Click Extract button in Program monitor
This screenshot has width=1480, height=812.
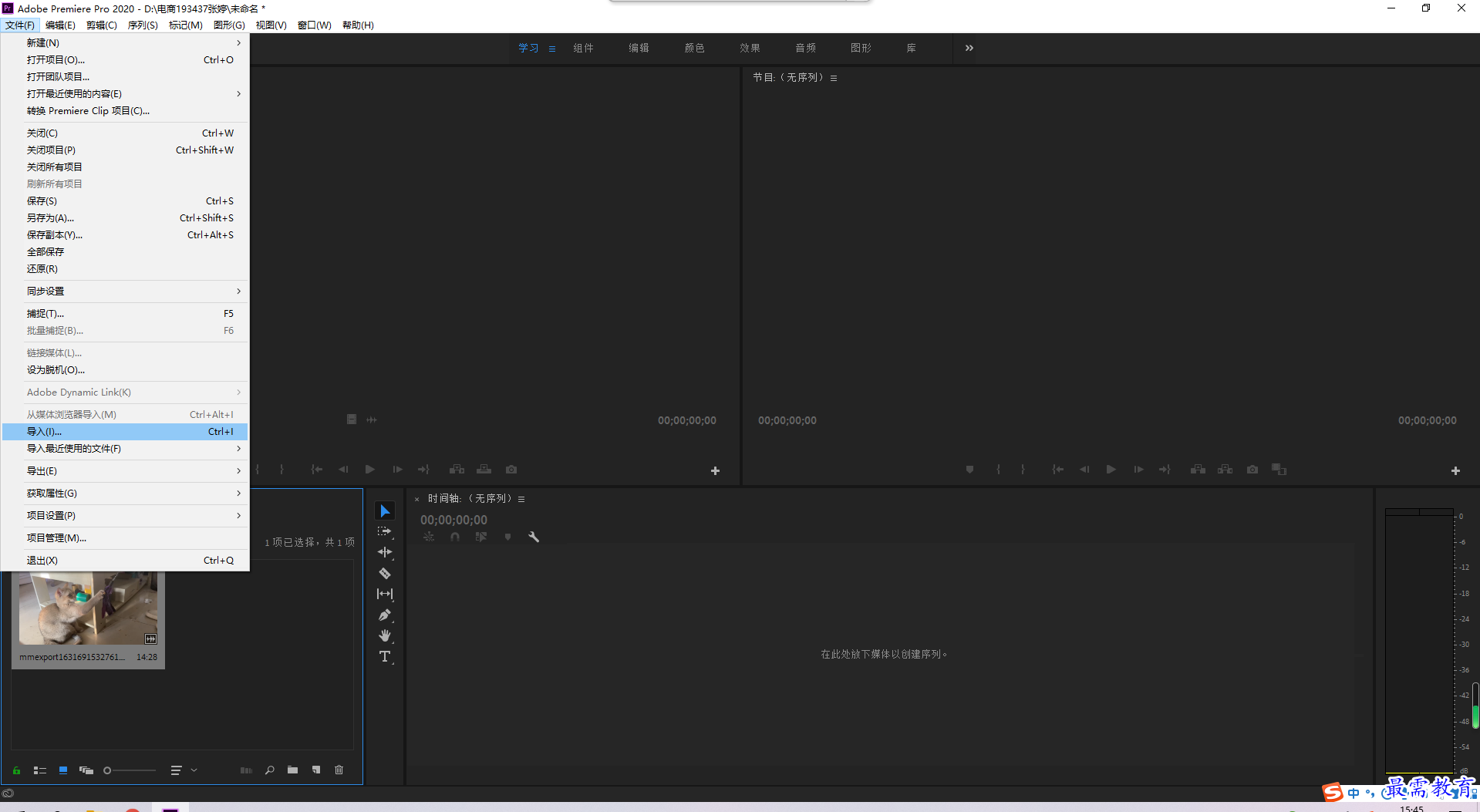pyautogui.click(x=1225, y=469)
